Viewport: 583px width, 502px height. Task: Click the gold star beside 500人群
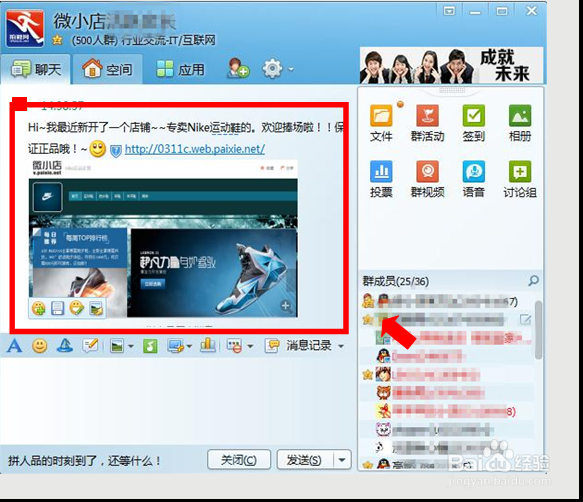[57, 39]
